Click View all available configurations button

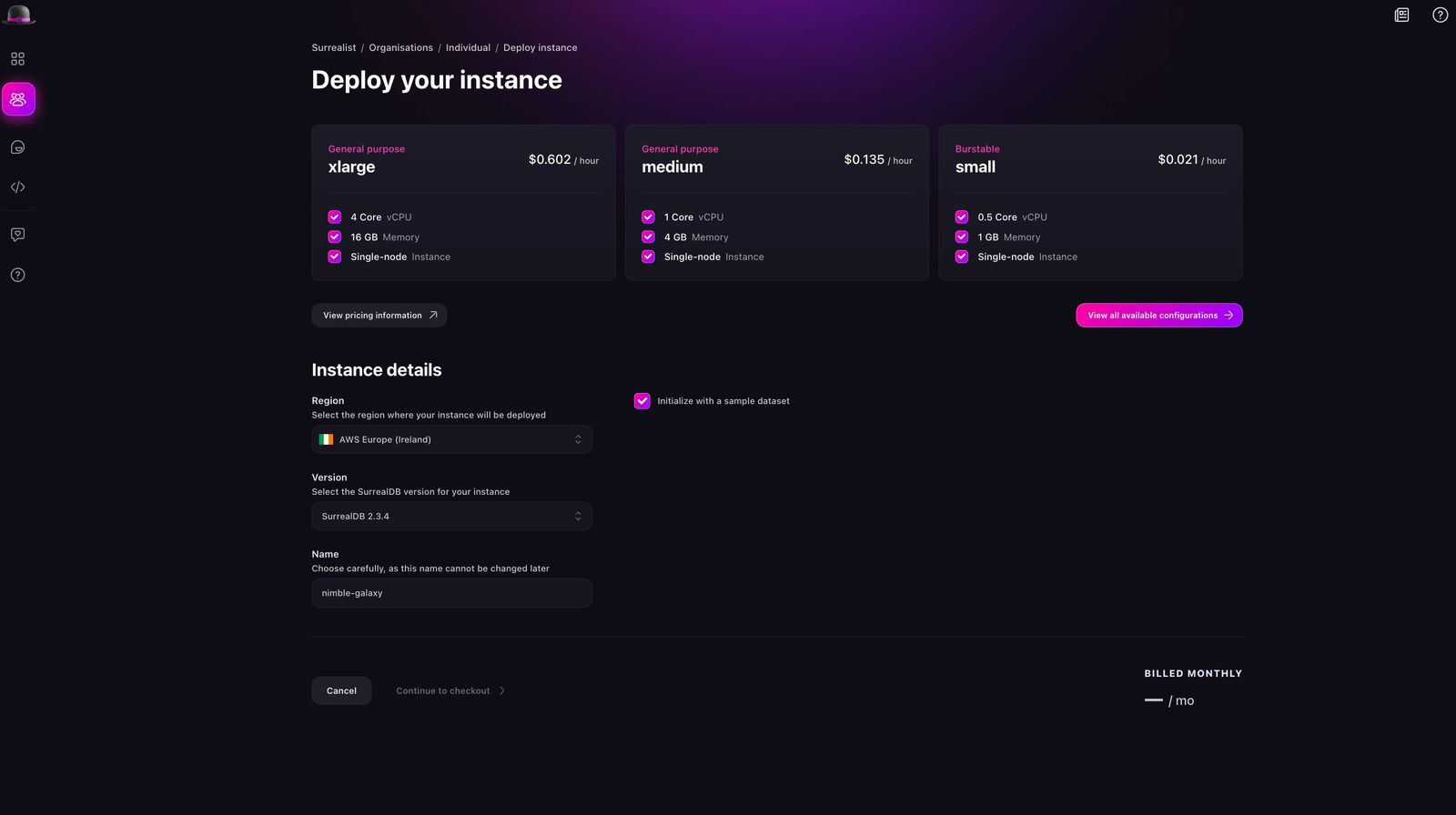1158,316
